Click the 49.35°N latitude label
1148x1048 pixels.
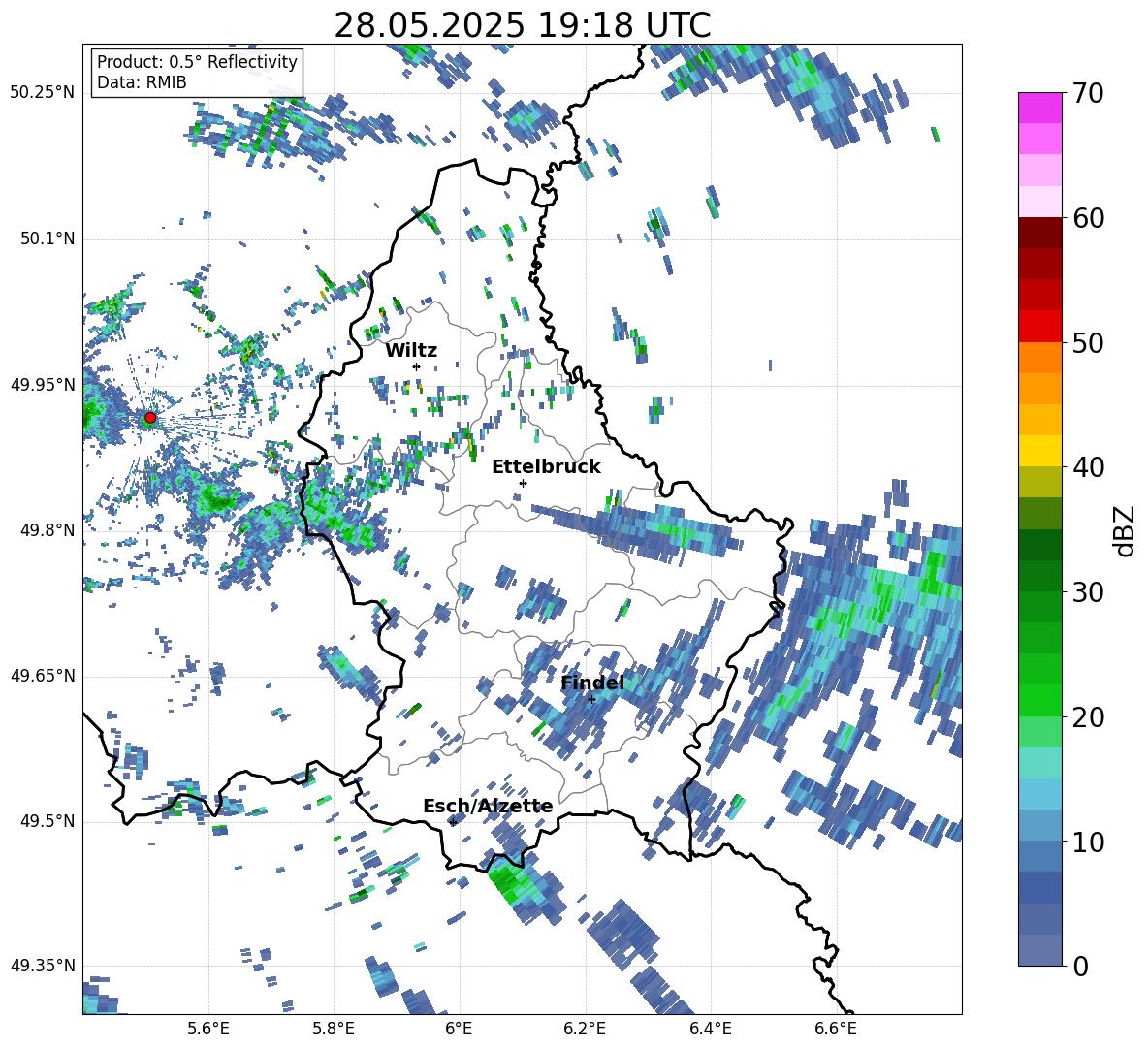tap(43, 966)
